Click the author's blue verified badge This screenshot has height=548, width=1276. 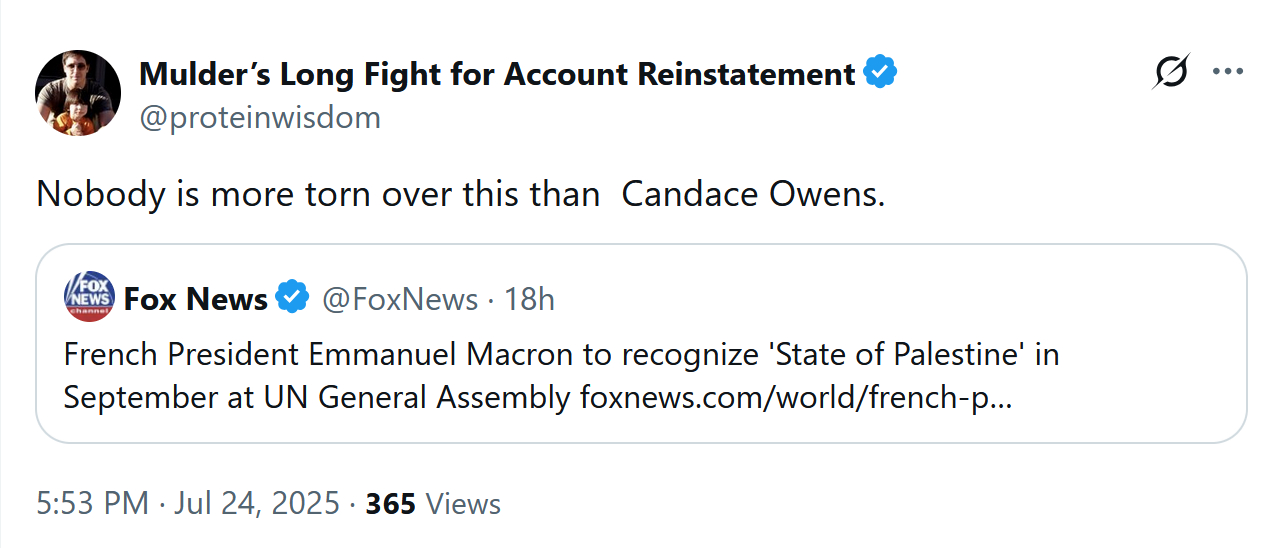click(880, 73)
